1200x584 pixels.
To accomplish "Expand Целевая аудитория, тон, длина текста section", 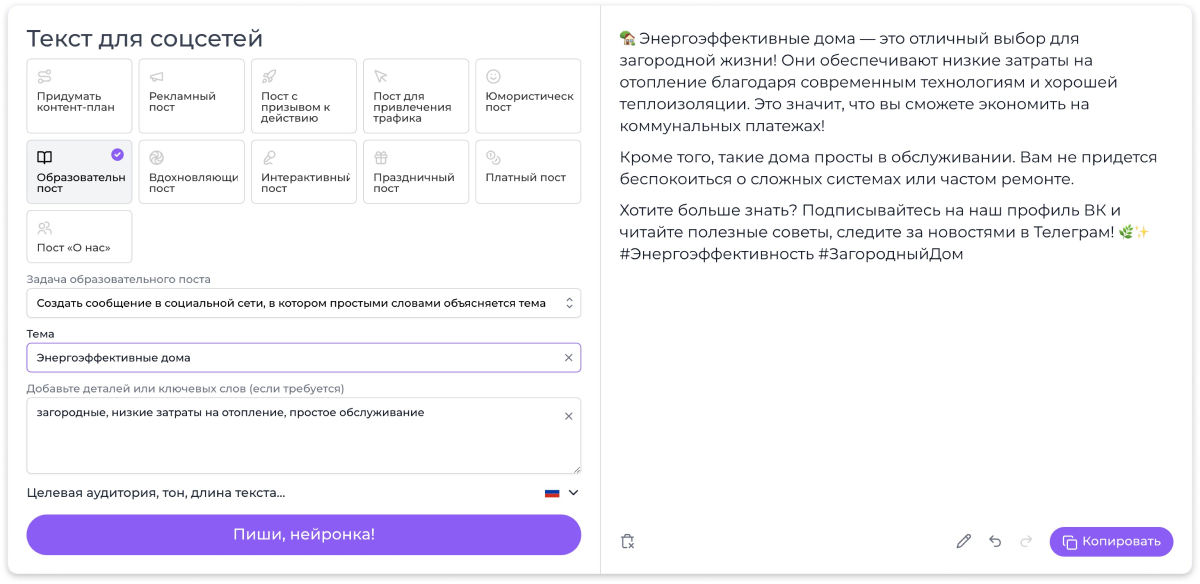I will pos(156,493).
